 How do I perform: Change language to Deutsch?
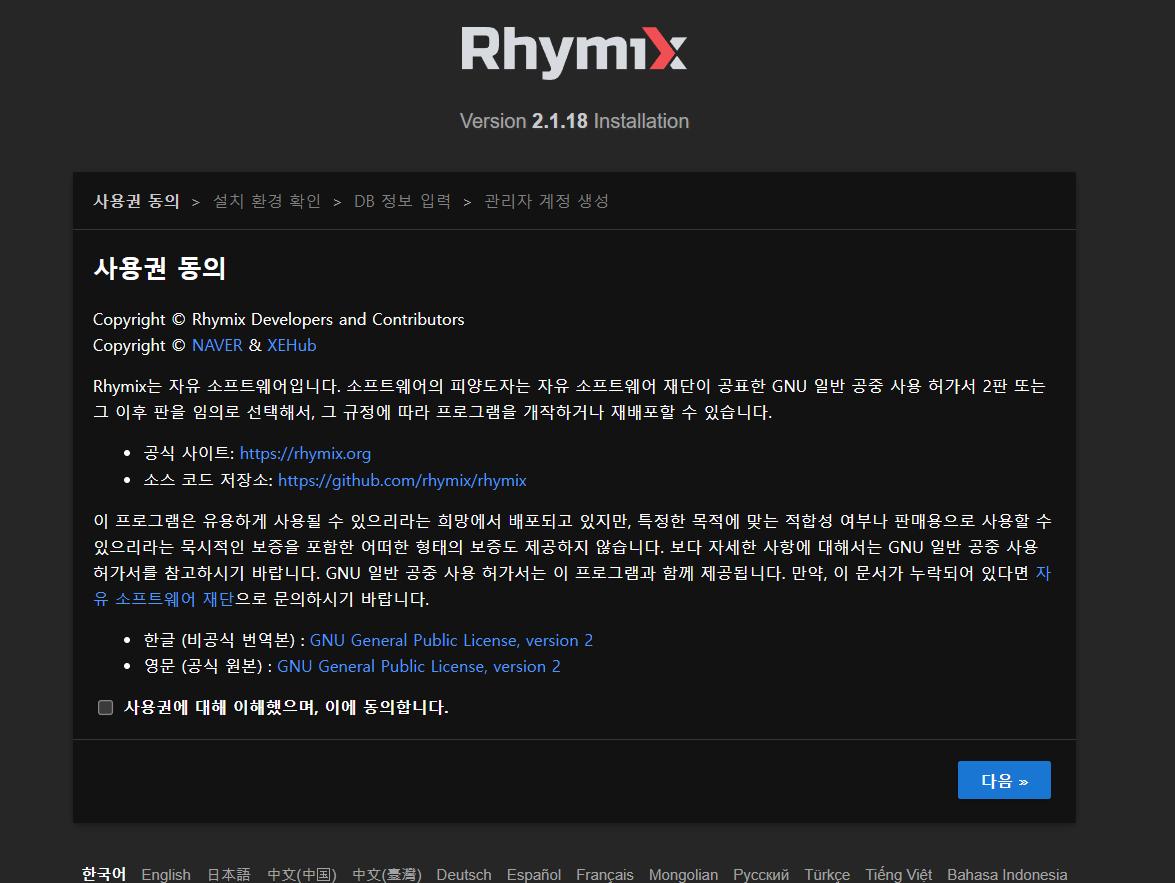tap(464, 874)
